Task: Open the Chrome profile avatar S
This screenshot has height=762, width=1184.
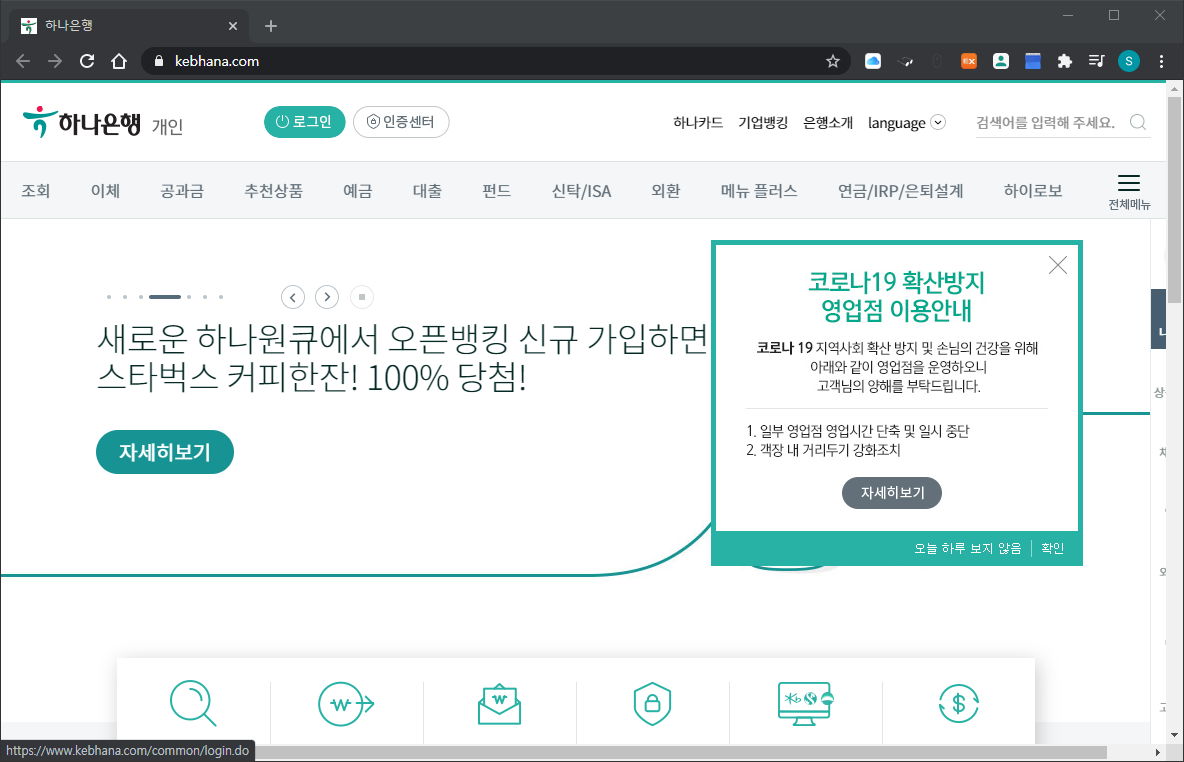Action: 1129,61
